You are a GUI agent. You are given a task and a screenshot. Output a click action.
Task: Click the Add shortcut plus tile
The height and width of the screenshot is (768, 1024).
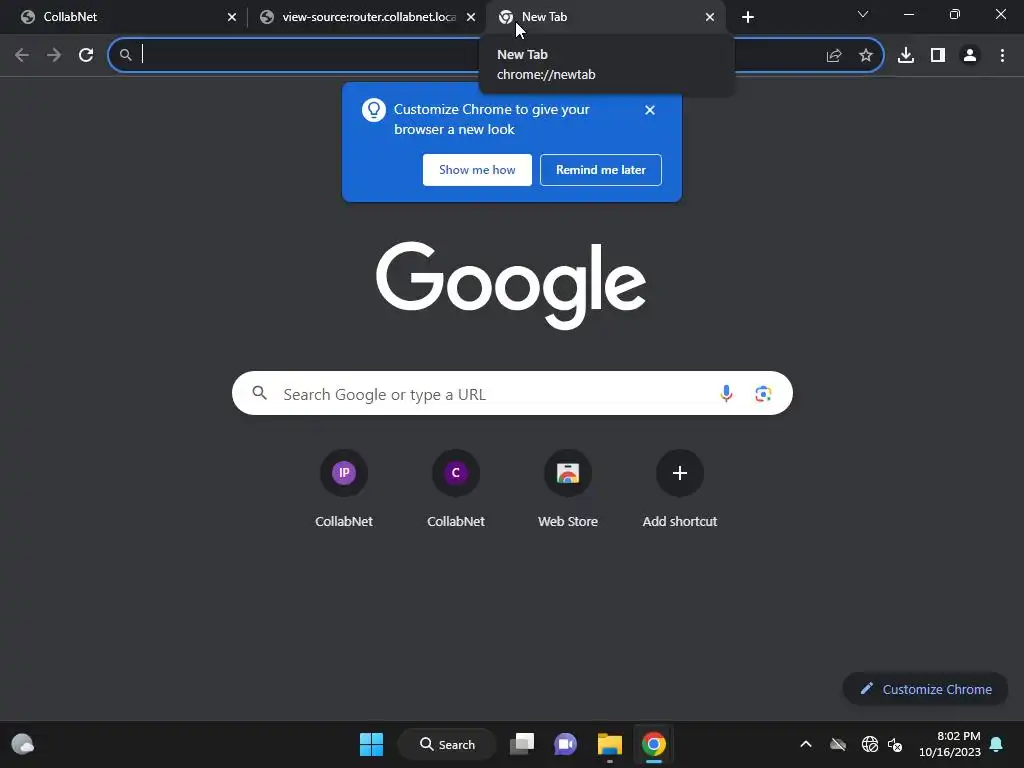[680, 490]
